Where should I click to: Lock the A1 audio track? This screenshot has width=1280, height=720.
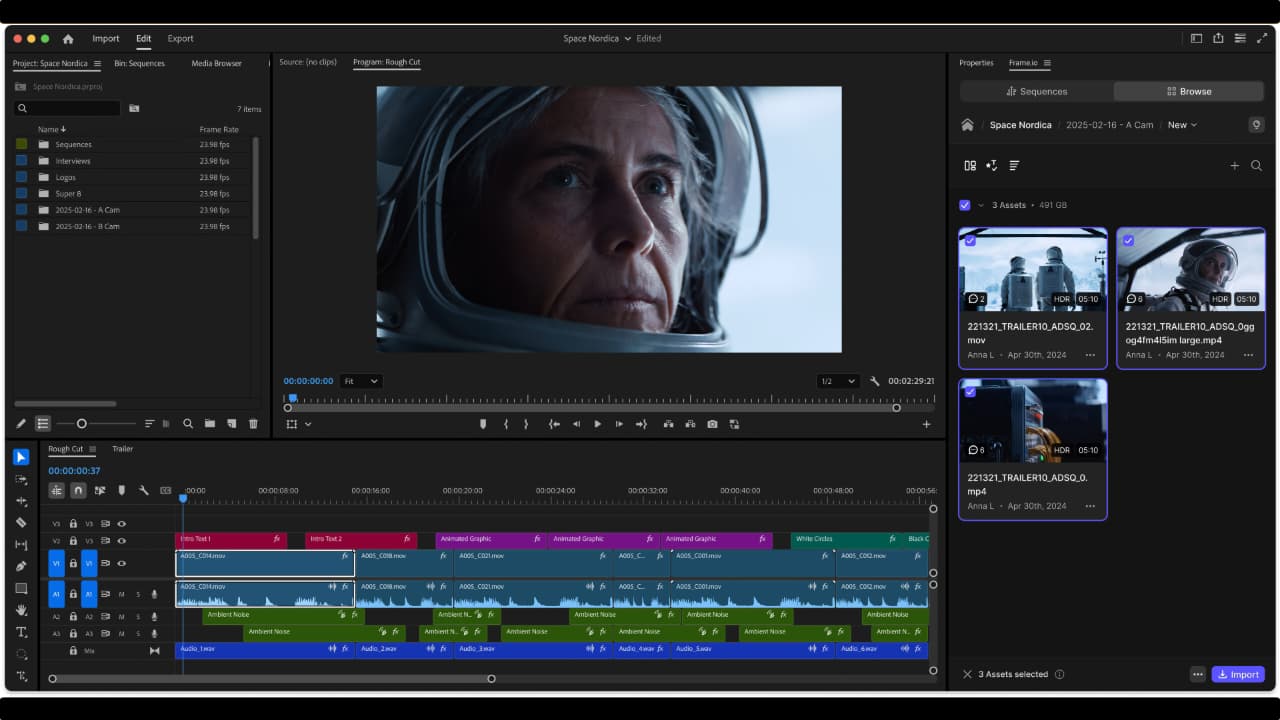tap(73, 594)
